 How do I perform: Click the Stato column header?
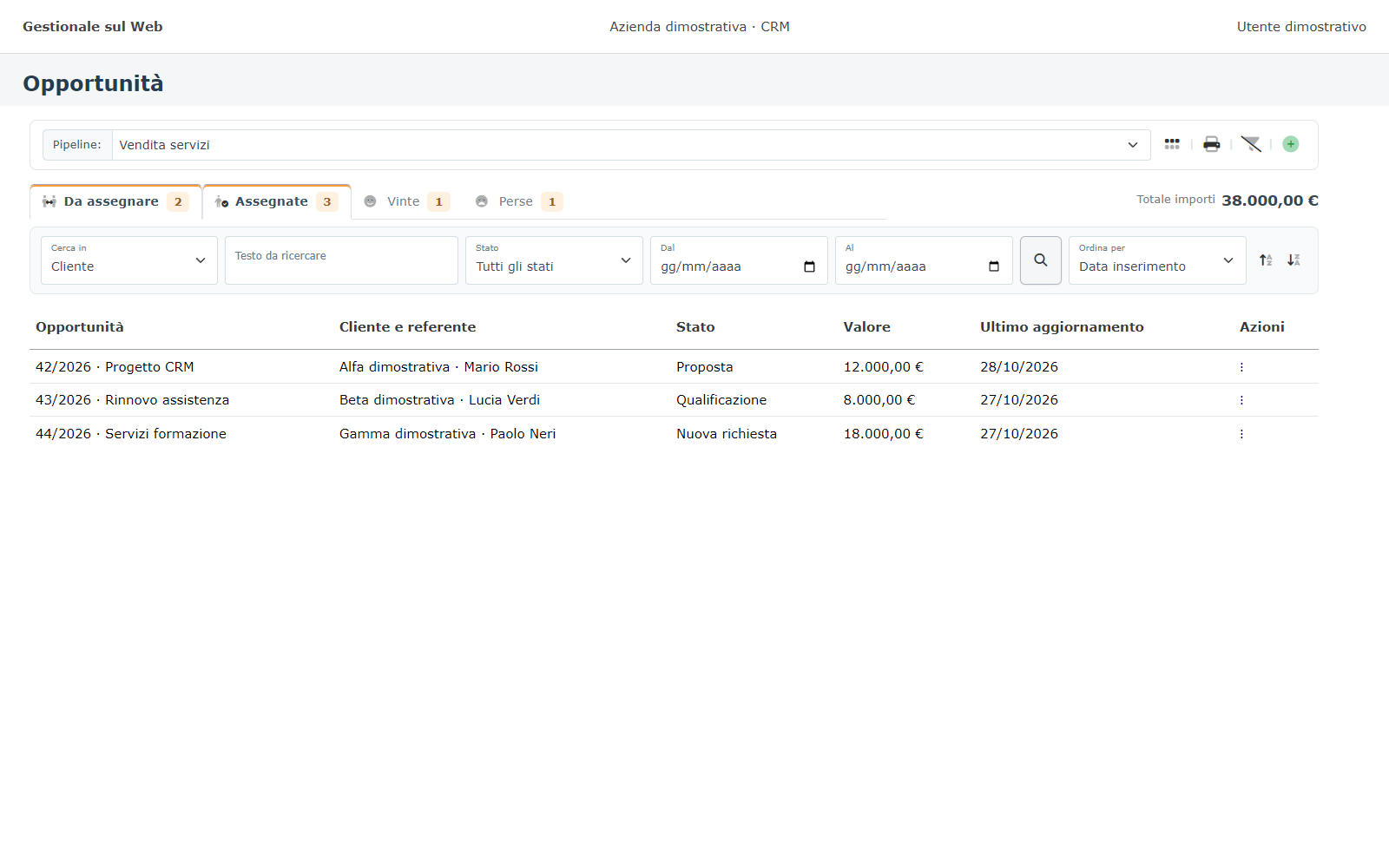(695, 327)
